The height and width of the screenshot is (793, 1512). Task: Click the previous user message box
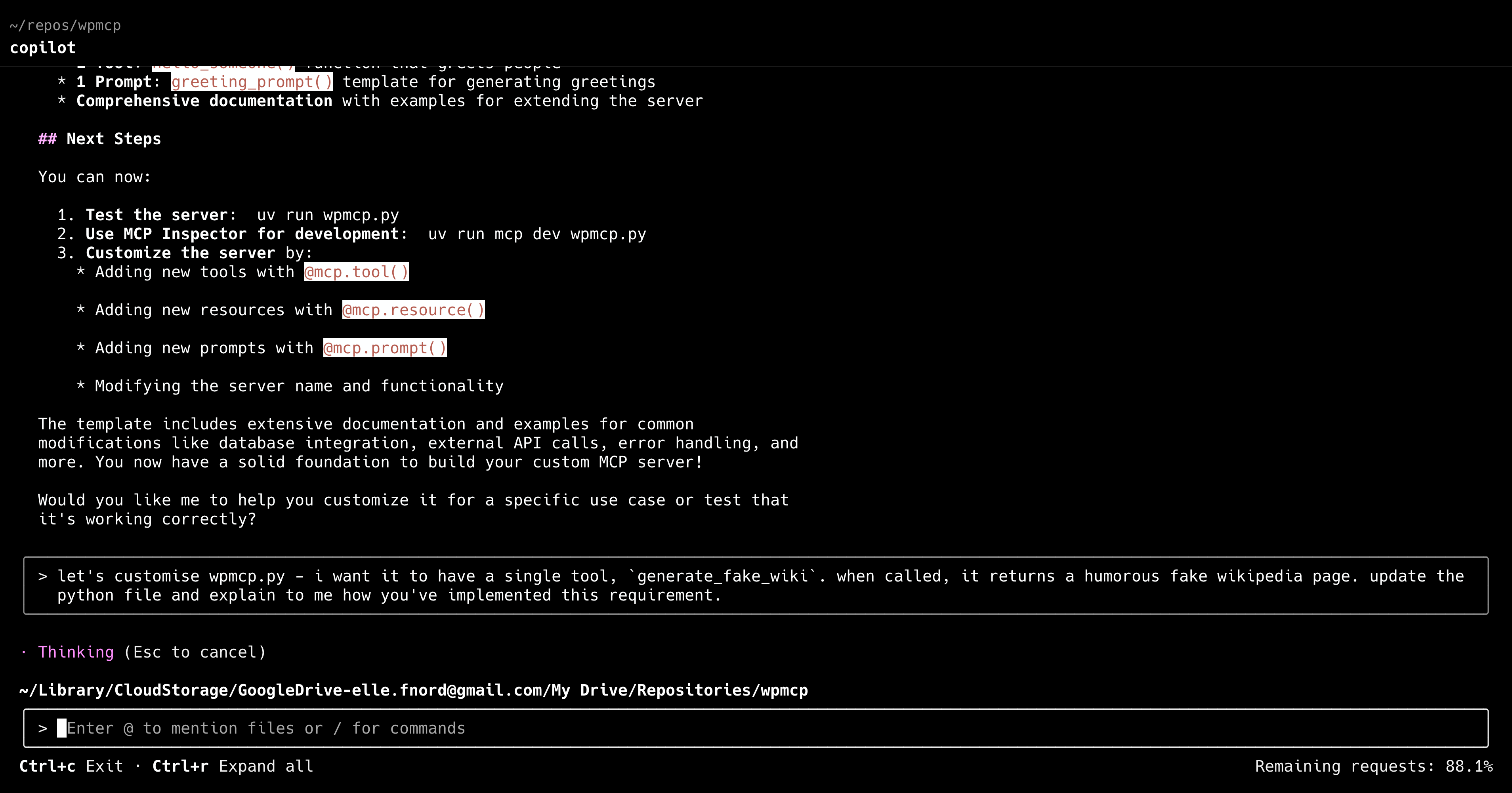coord(755,585)
